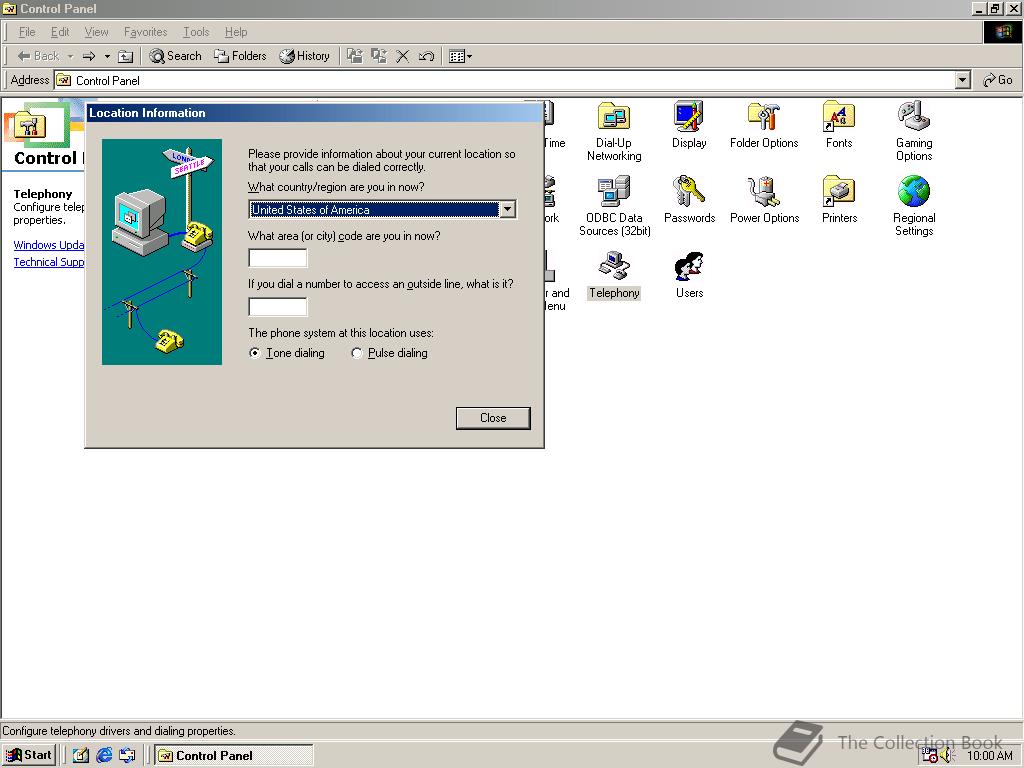Open the Folder Options icon
This screenshot has height=768, width=1024.
(764, 125)
